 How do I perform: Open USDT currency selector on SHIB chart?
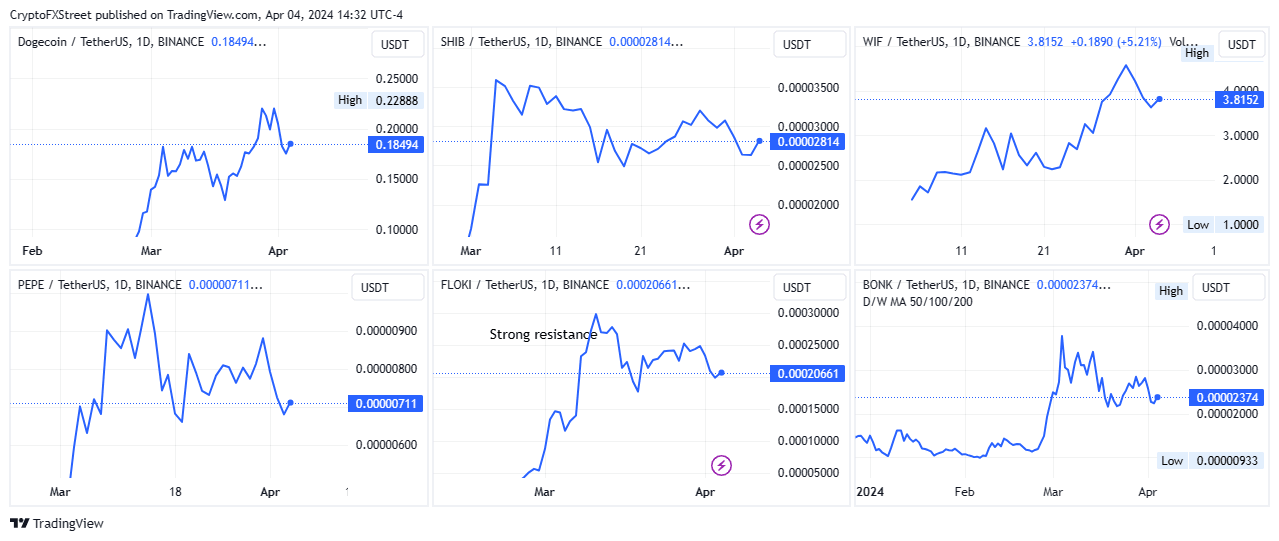point(796,45)
